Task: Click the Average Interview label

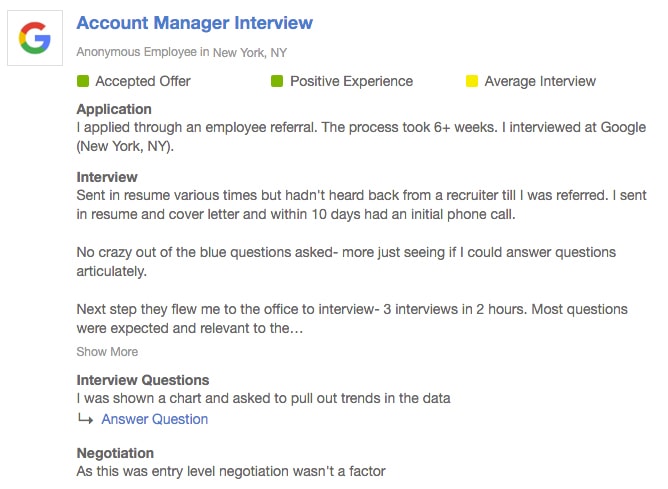Action: (540, 81)
